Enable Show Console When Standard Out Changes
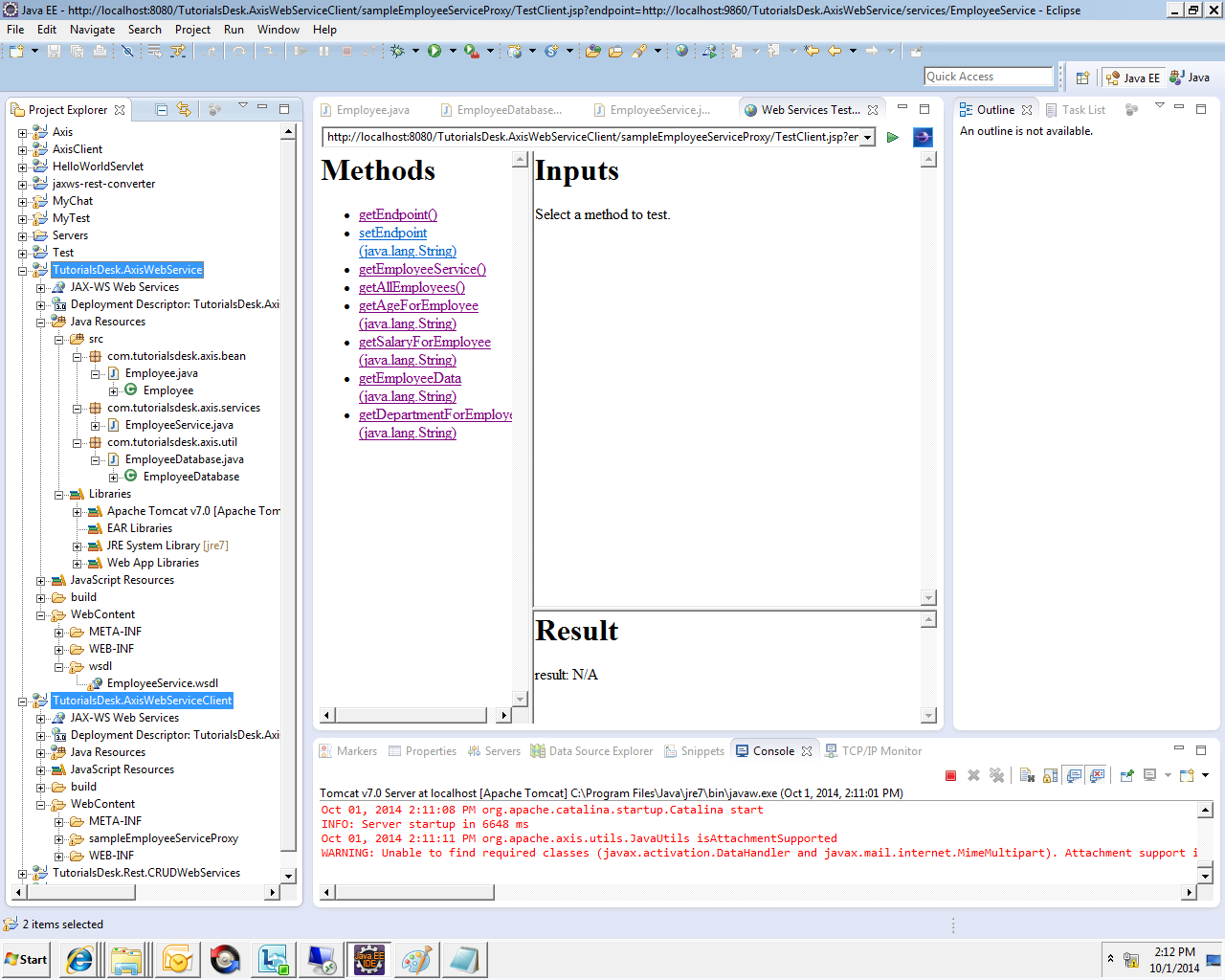Image resolution: width=1225 pixels, height=980 pixels. tap(1072, 775)
